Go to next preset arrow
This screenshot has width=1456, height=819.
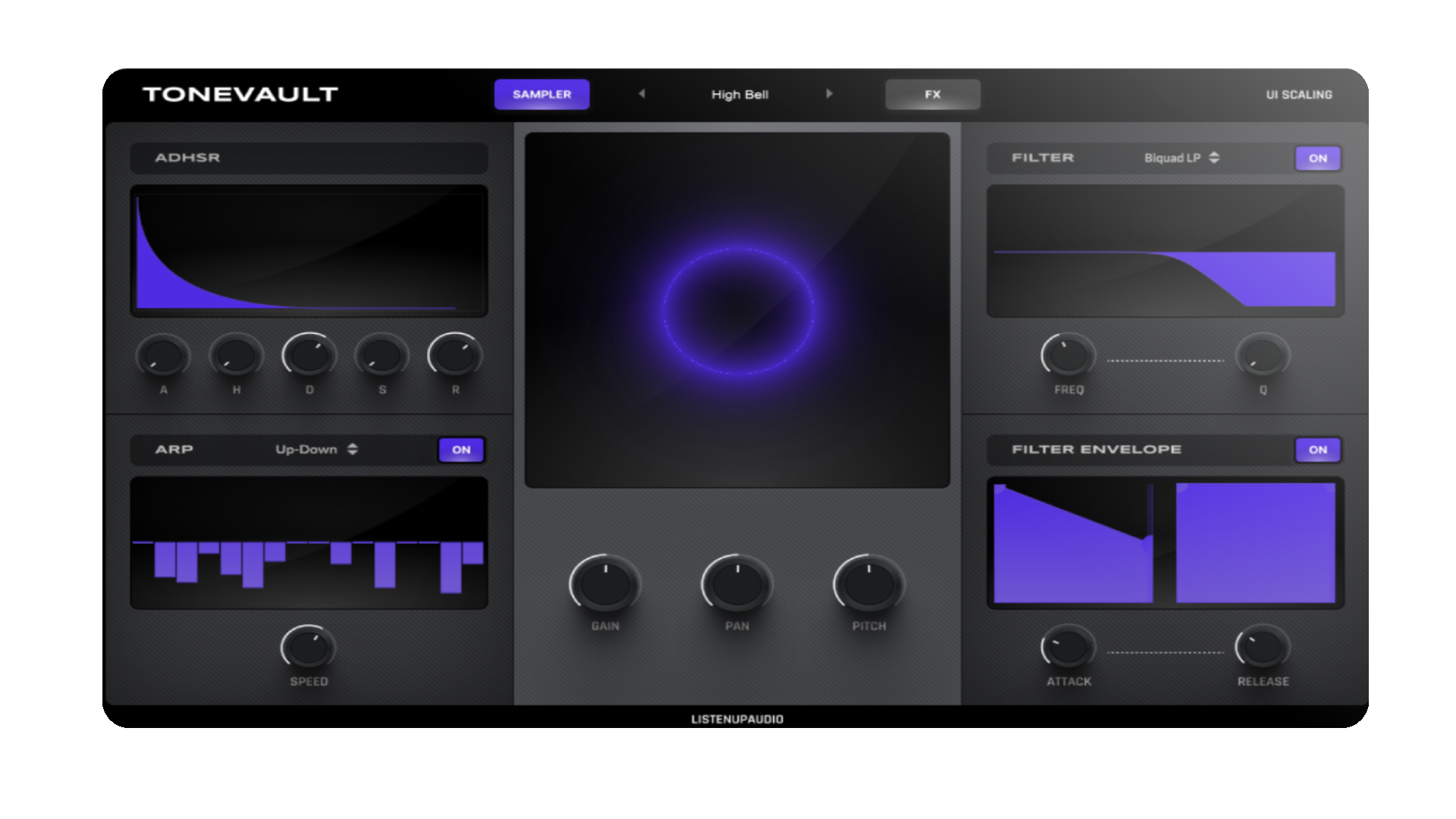829,94
